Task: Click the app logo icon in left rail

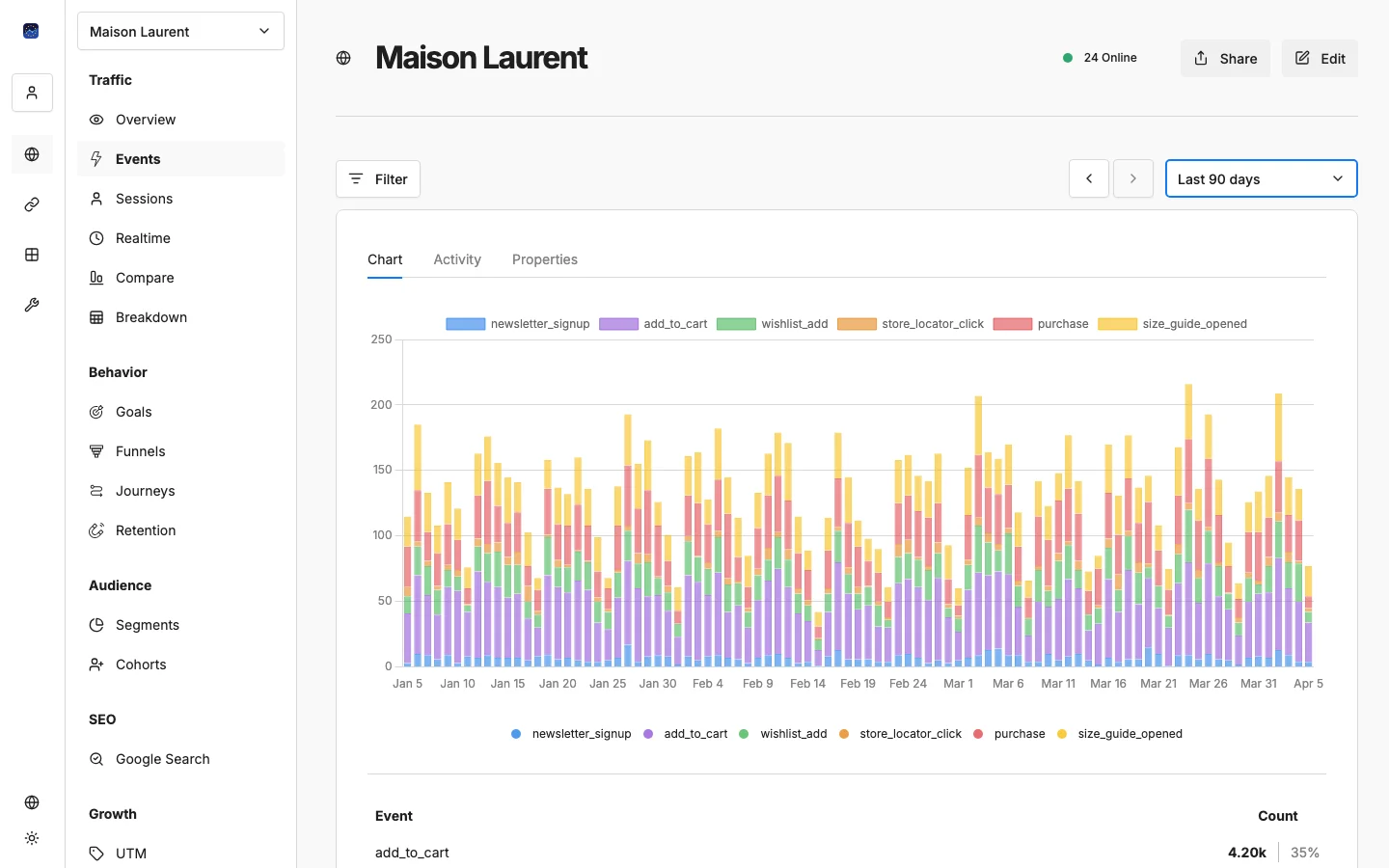Action: point(31,31)
